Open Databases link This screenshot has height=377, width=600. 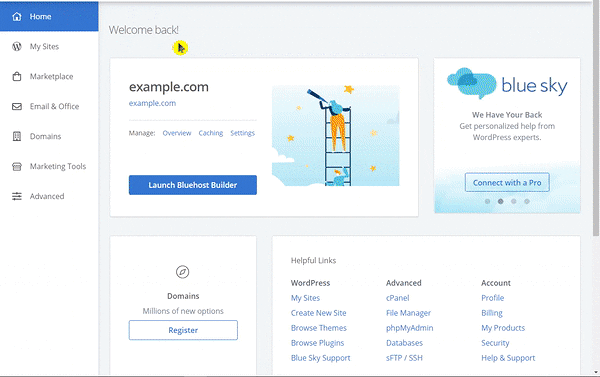(404, 343)
